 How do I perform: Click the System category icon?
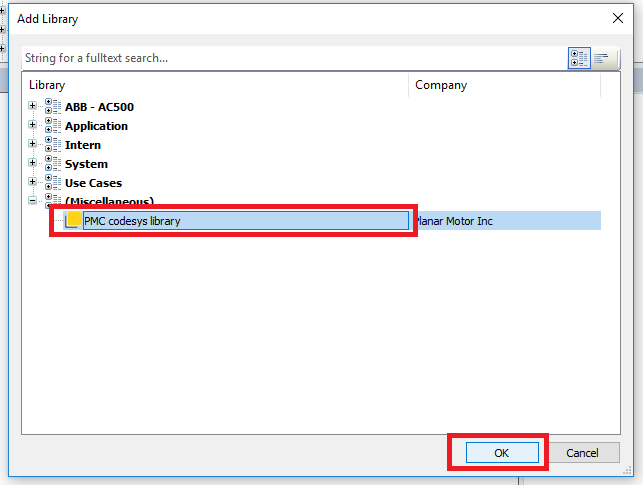[x=53, y=164]
